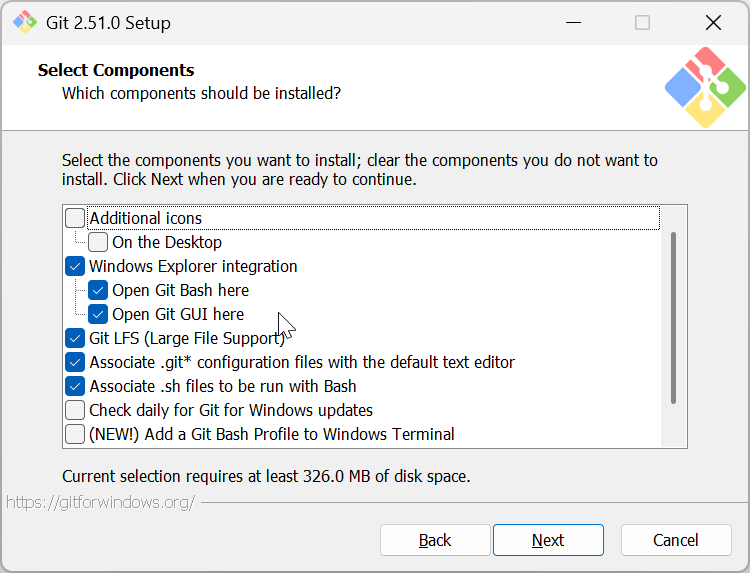Click the disk space requirement text
The height and width of the screenshot is (573, 750).
[x=266, y=476]
